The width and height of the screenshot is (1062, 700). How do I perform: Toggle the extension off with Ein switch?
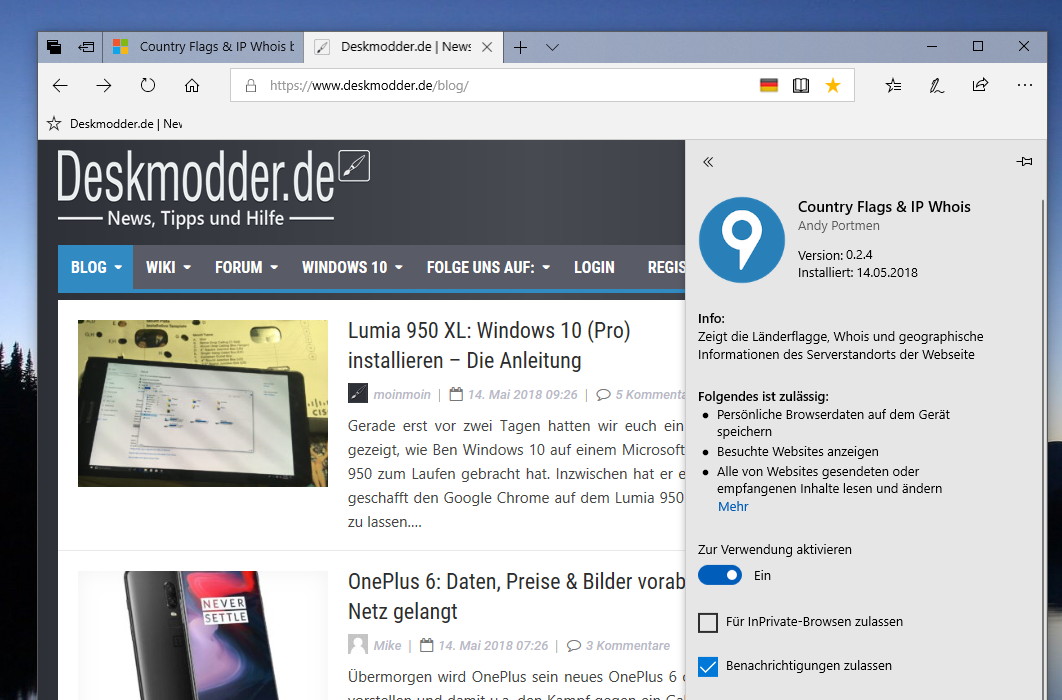[x=720, y=575]
